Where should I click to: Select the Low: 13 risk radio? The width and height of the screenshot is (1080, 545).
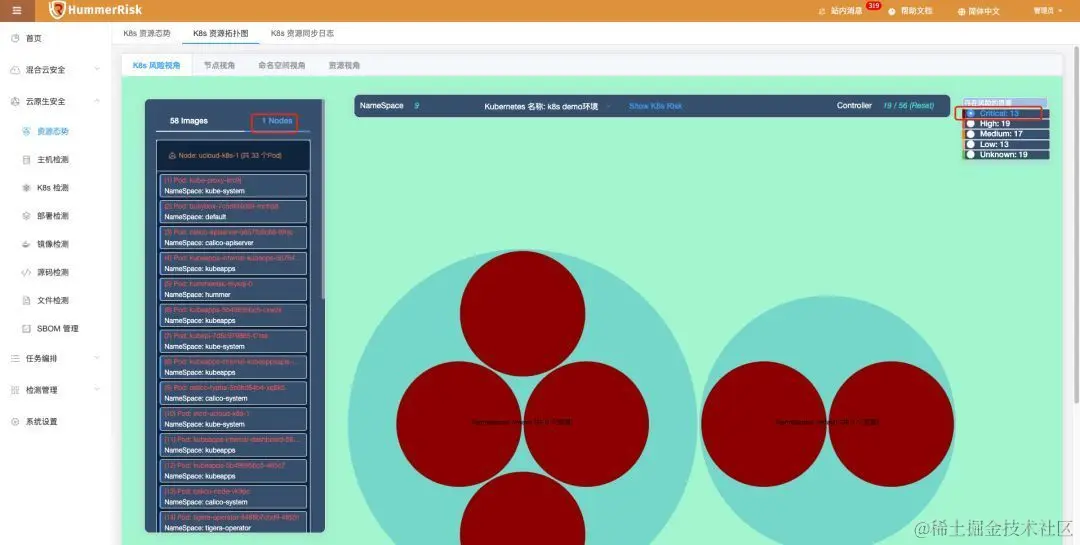[970, 144]
